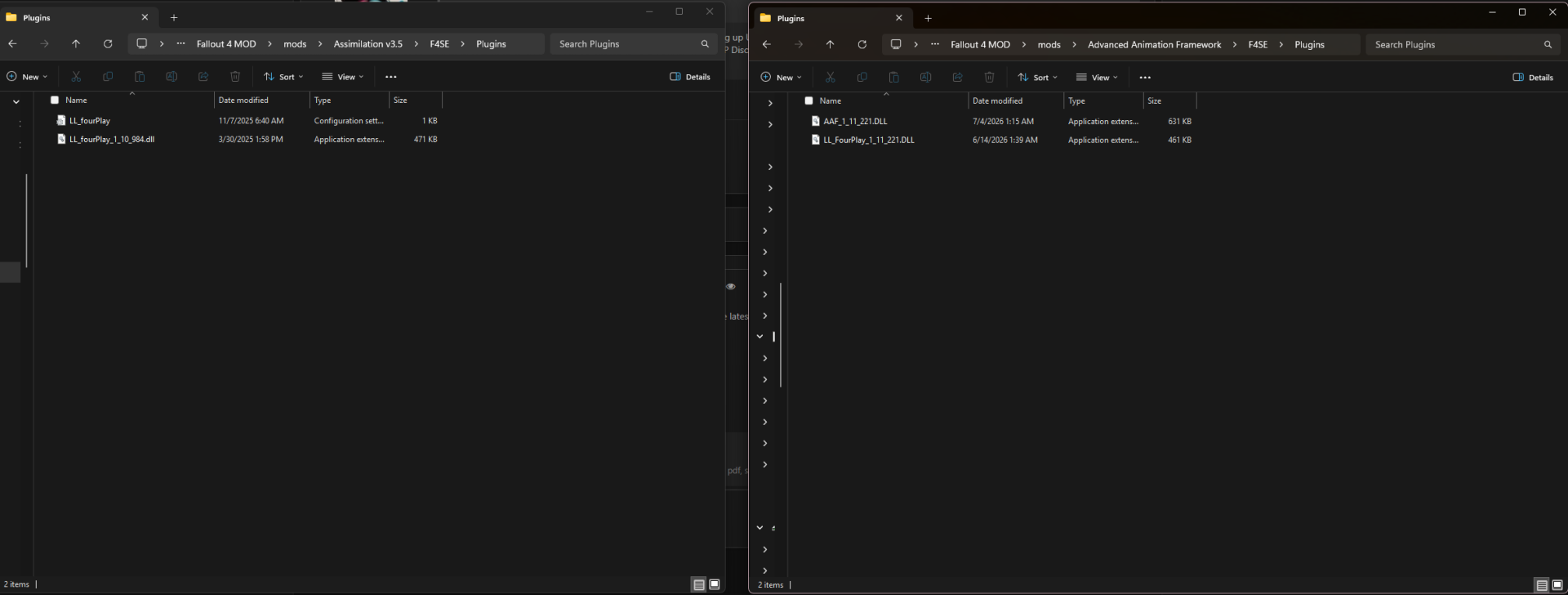Navigate to Advanced Animation Framework breadcrumb
The height and width of the screenshot is (595, 1568).
[x=1154, y=45]
